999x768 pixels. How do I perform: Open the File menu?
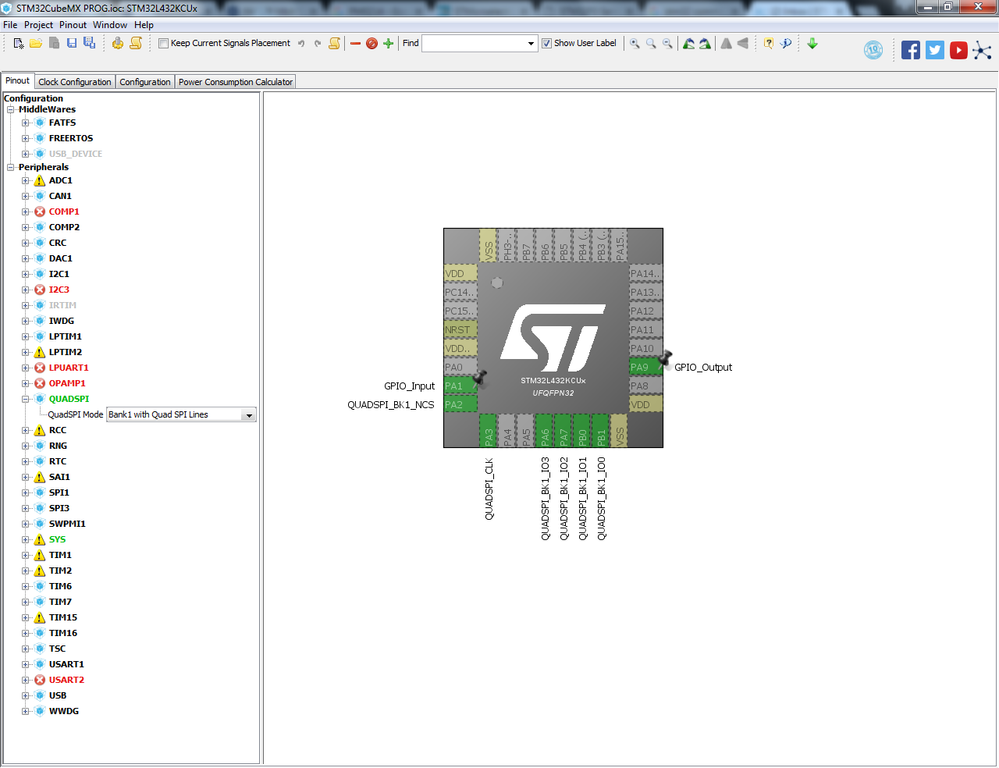tap(10, 25)
